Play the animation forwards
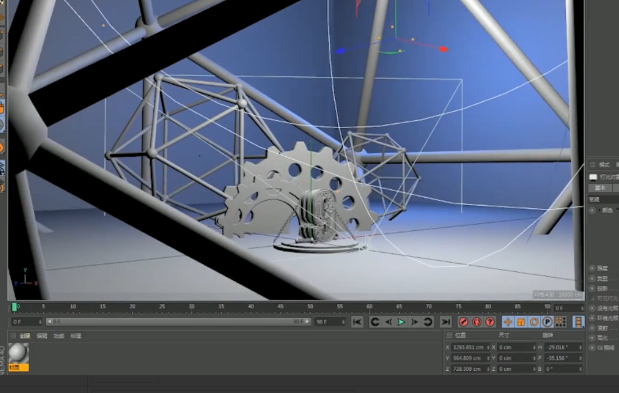Image resolution: width=619 pixels, height=393 pixels. tap(401, 322)
